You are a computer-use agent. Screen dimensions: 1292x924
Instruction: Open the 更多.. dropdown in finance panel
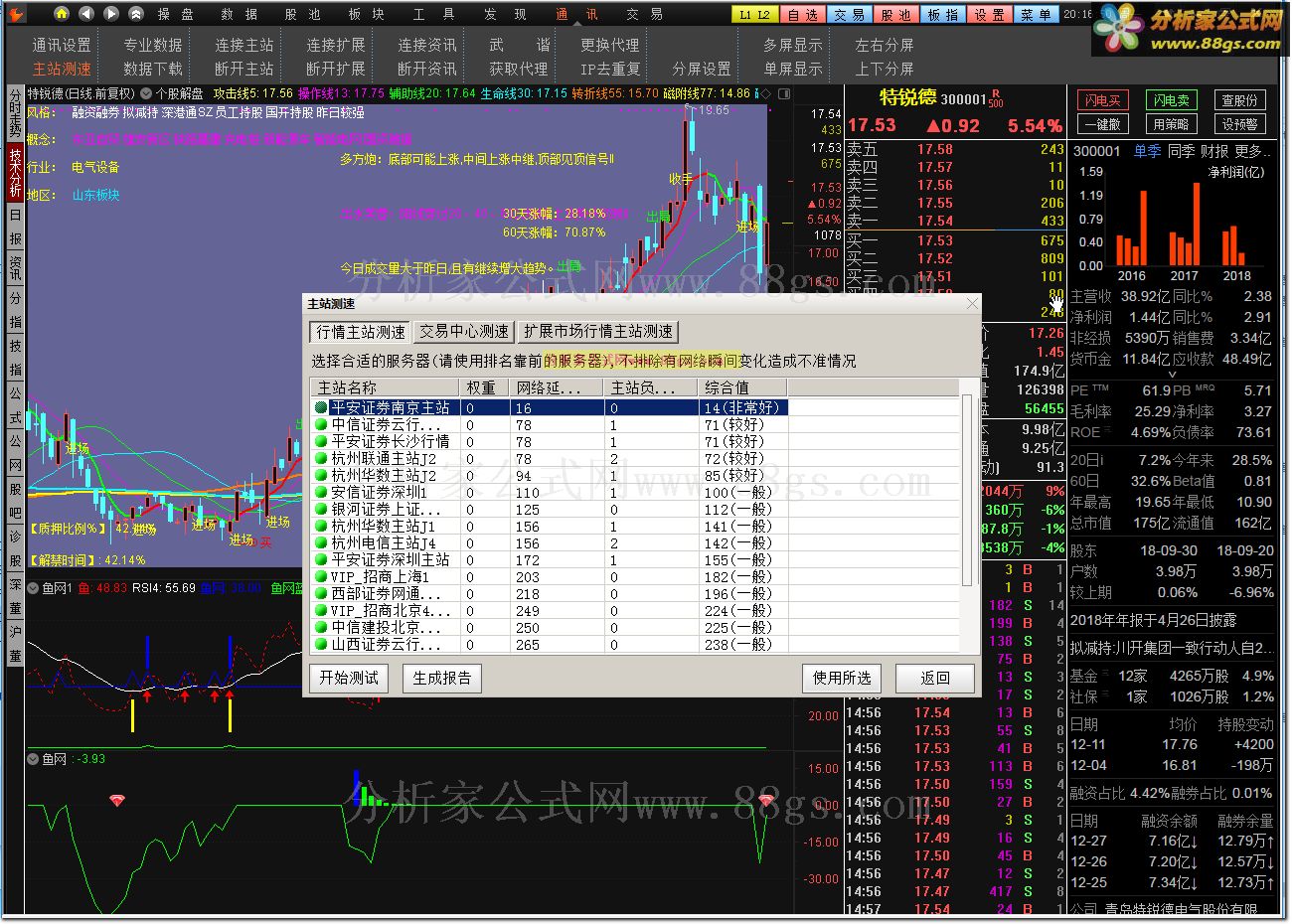1252,151
